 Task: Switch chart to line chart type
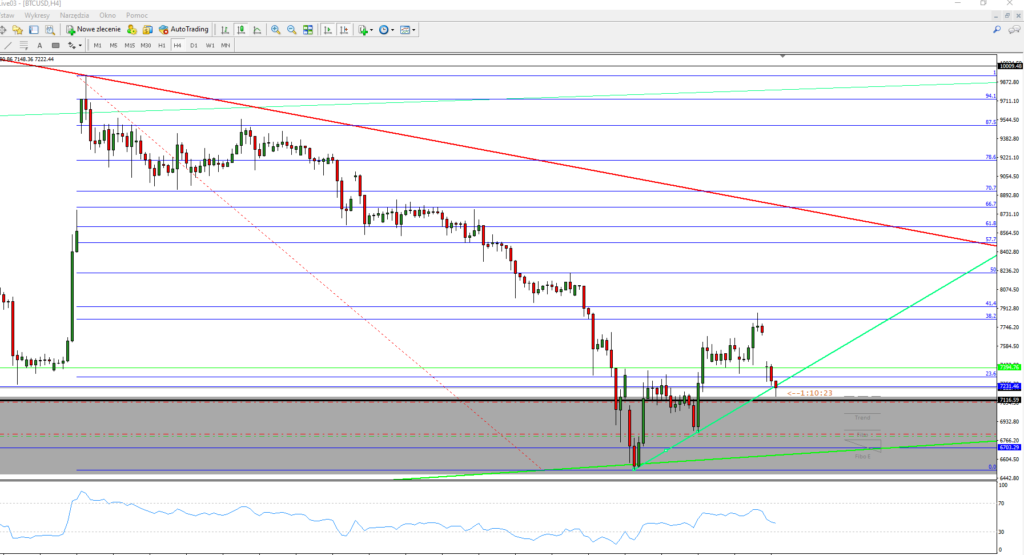[x=257, y=29]
